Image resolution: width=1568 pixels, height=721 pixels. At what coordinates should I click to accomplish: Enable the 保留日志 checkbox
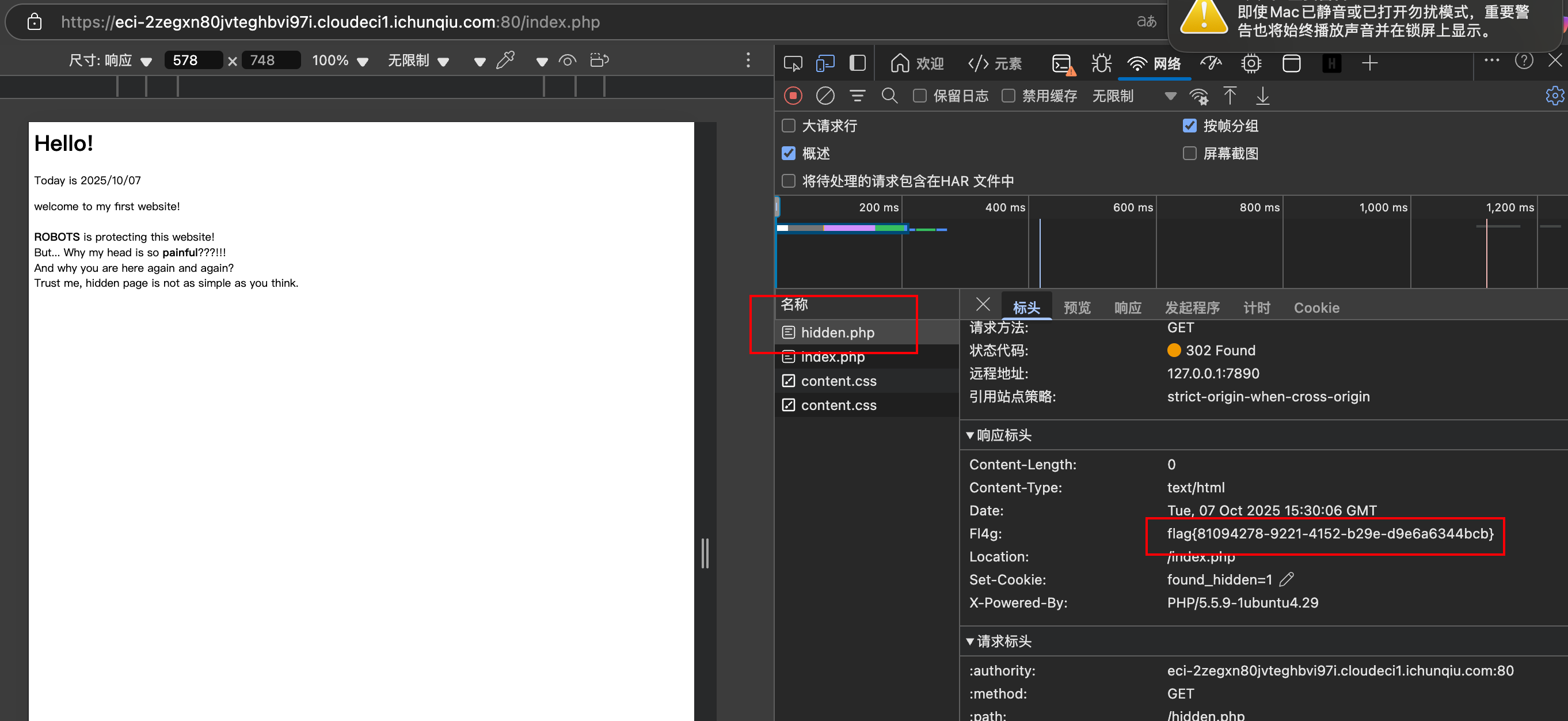tap(920, 96)
